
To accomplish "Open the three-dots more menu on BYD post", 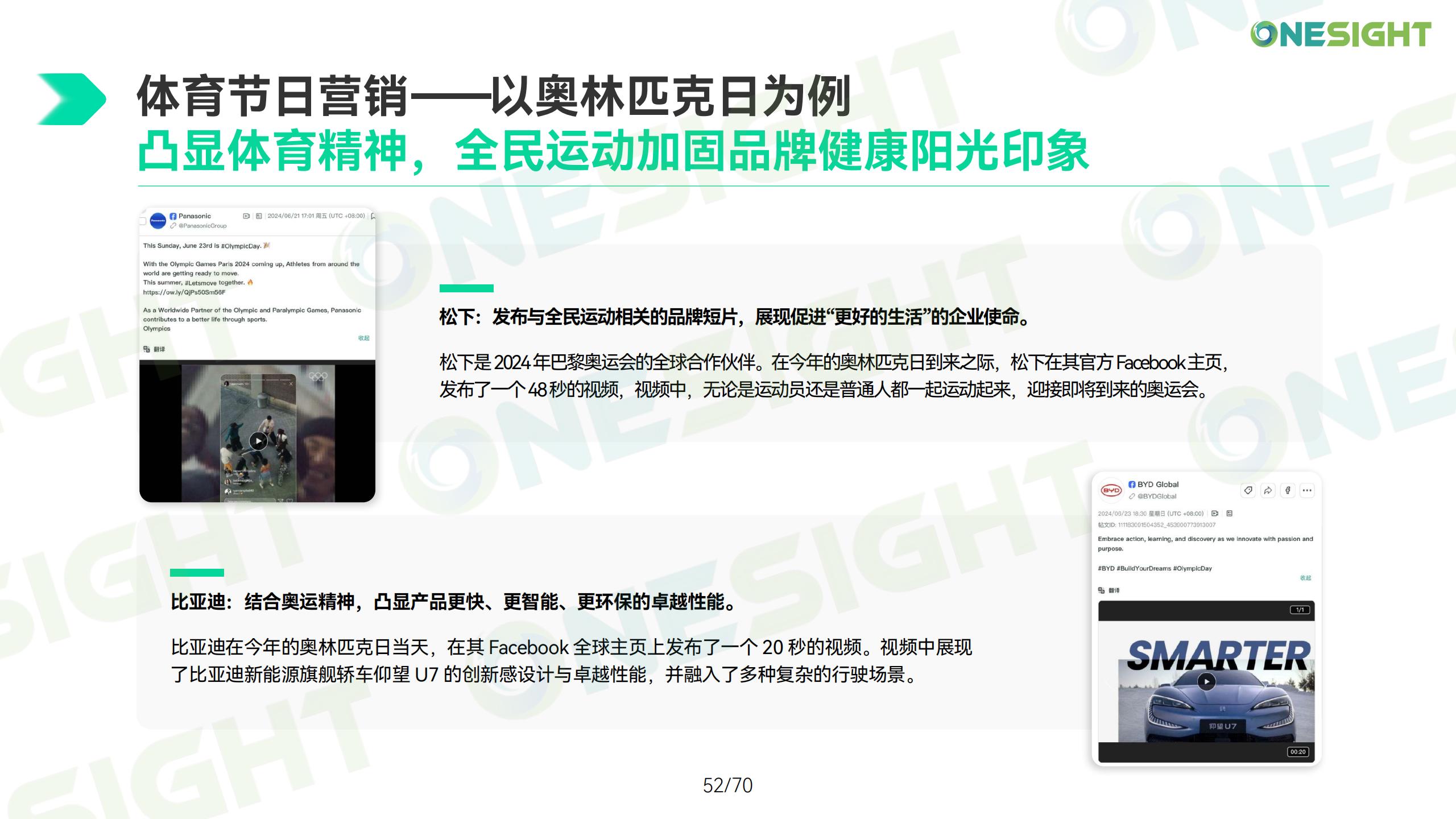I will [1307, 490].
